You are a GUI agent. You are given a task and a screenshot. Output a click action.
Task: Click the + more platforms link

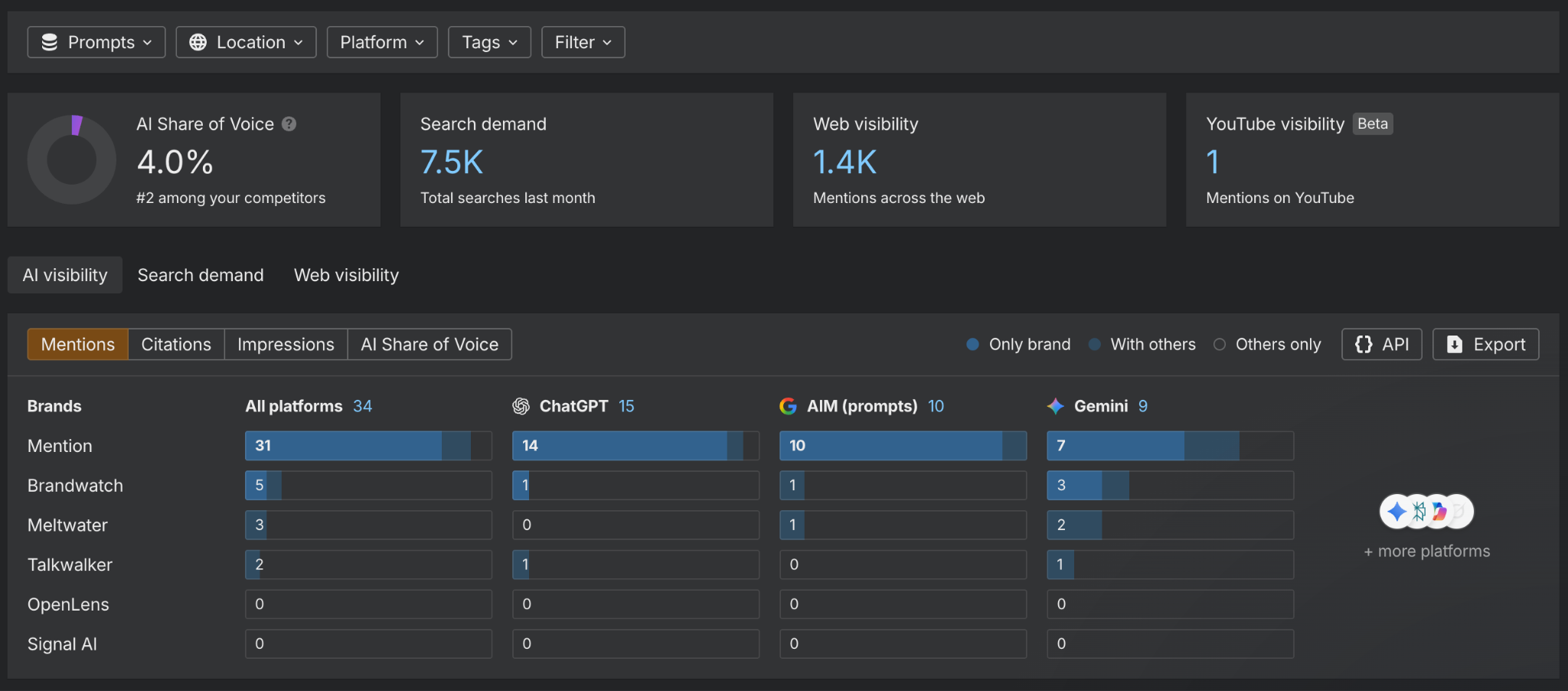pyautogui.click(x=1427, y=551)
